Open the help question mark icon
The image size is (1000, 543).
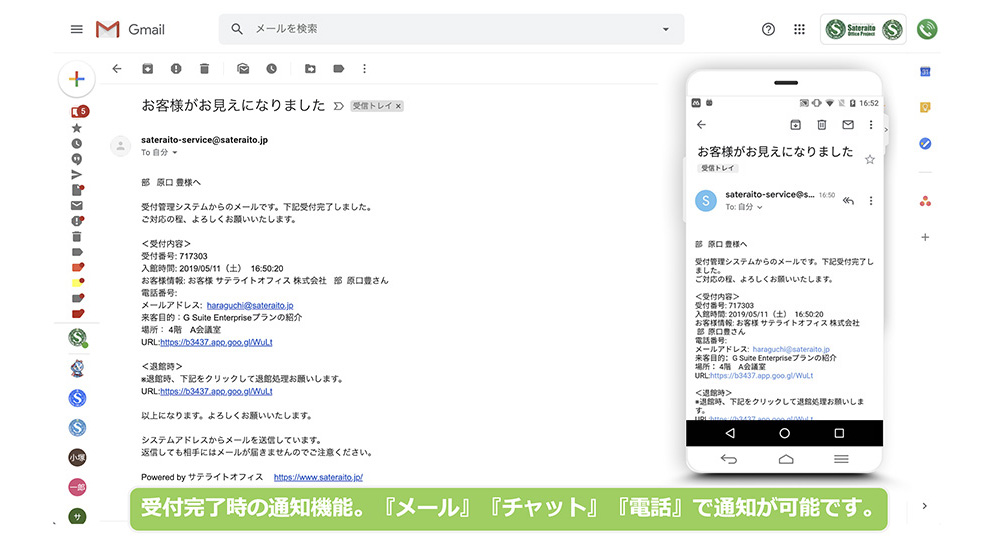coord(768,29)
